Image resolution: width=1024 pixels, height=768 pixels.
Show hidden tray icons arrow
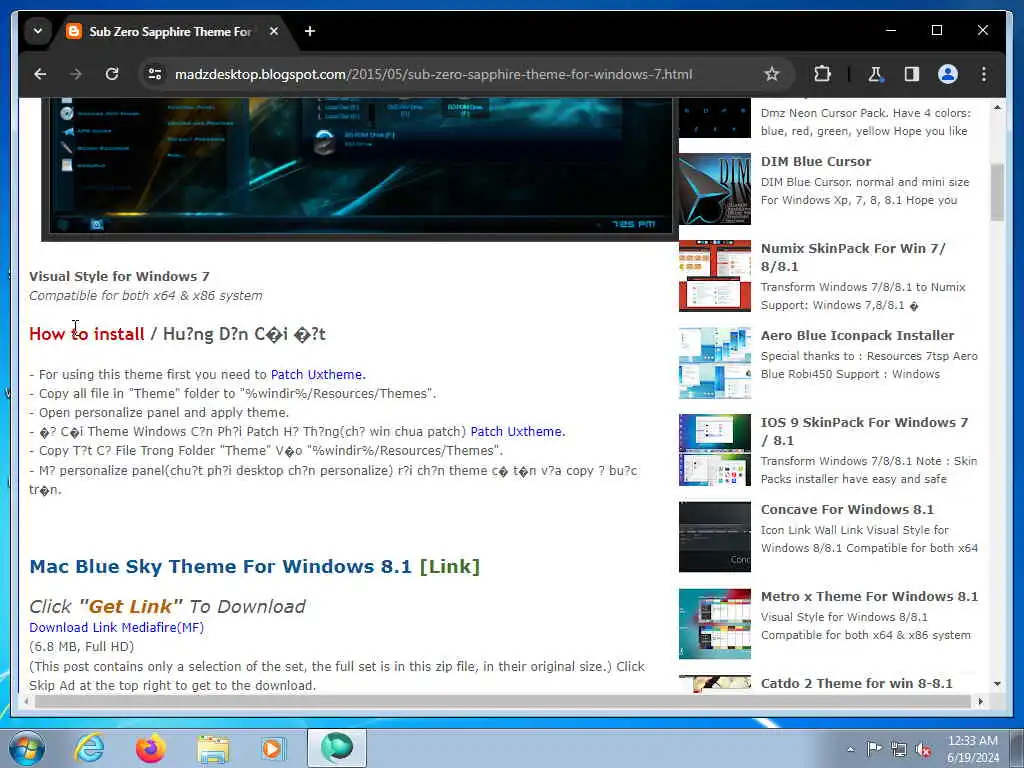tap(850, 749)
